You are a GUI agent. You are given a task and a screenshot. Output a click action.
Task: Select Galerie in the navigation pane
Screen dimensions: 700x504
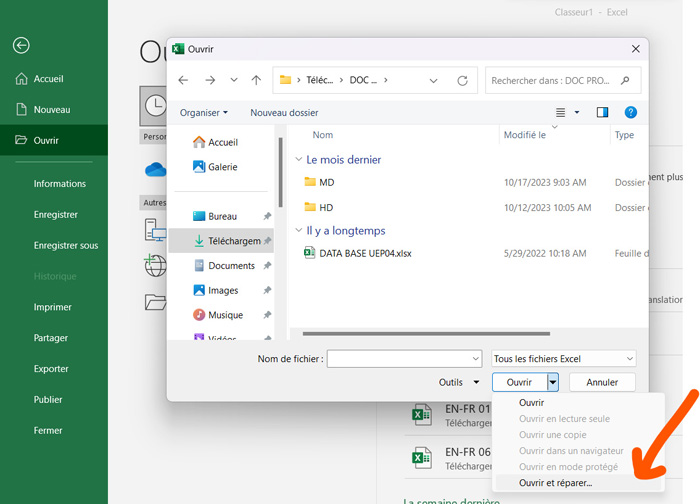[x=215, y=167]
